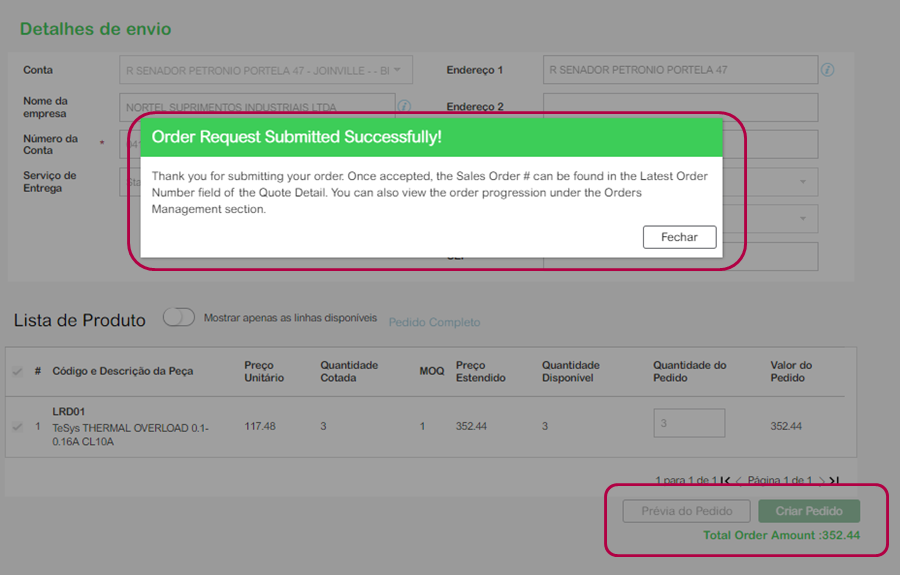The height and width of the screenshot is (575, 900).
Task: Edit Quantidade do Pedido field for LRD01
Action: coord(689,423)
